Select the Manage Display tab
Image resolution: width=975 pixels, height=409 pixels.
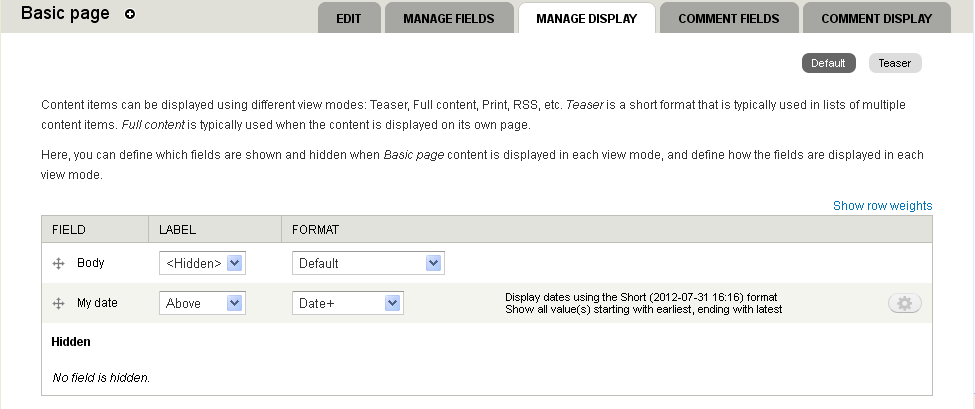586,18
